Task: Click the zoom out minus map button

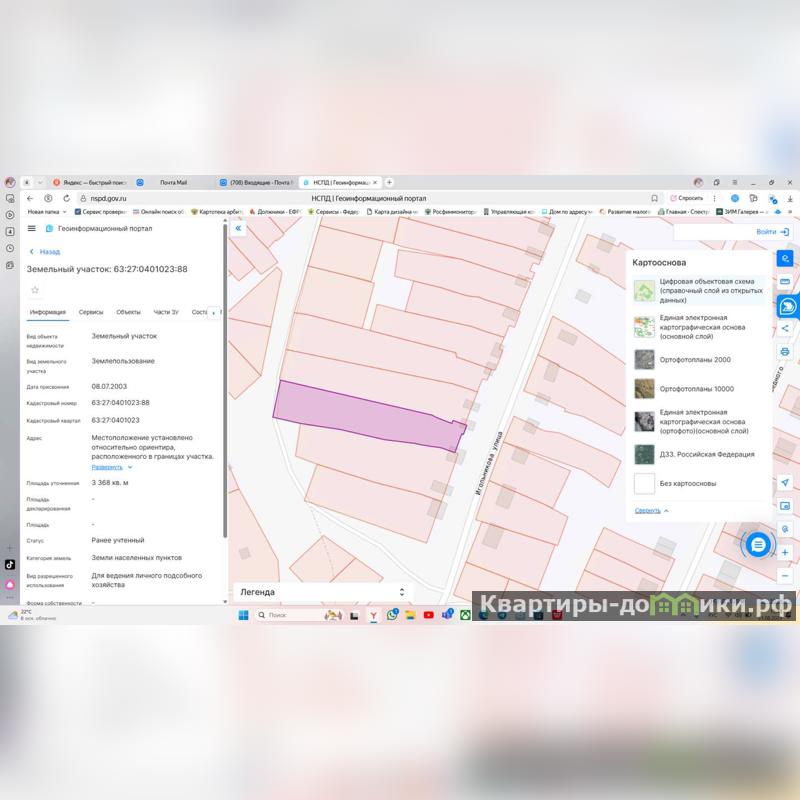Action: [x=785, y=577]
